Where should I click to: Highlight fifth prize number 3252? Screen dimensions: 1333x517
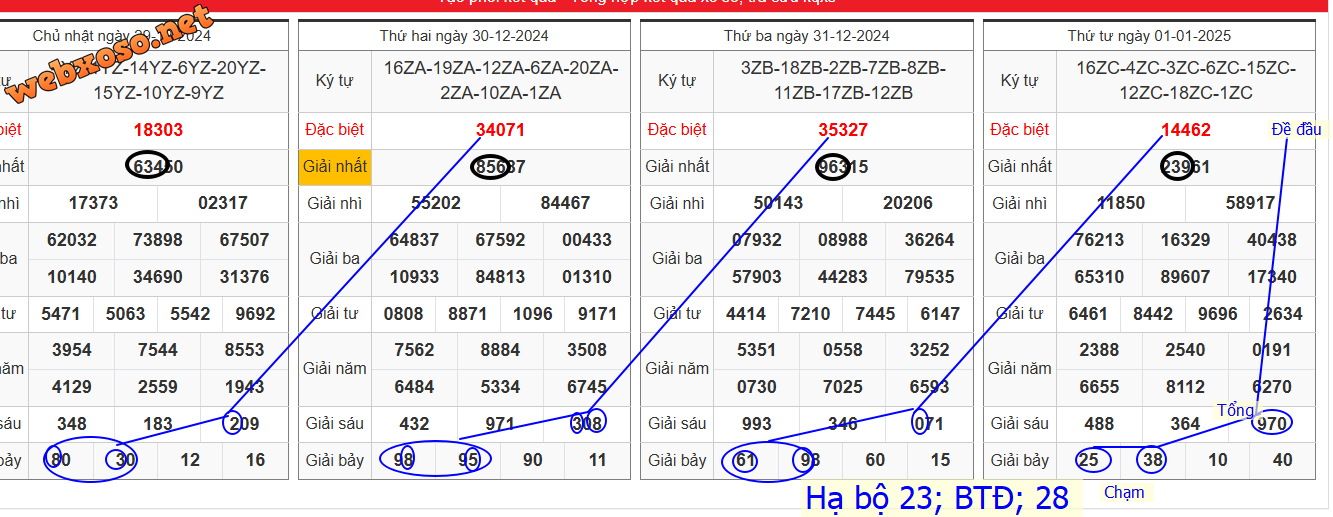click(929, 350)
